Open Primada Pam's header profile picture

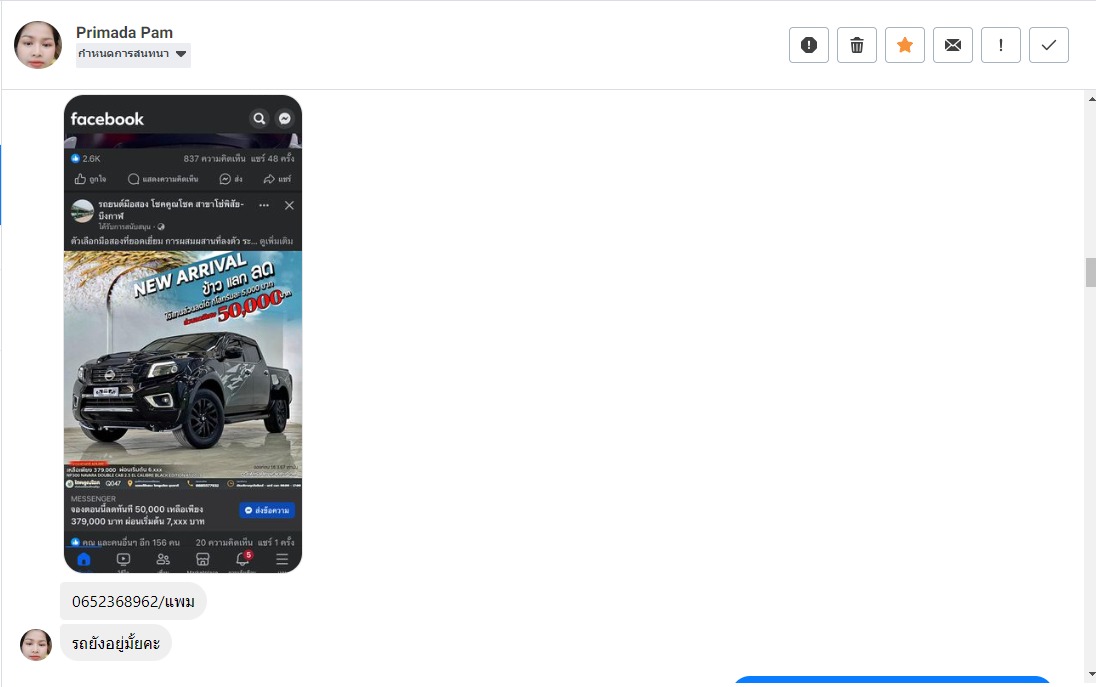point(38,45)
